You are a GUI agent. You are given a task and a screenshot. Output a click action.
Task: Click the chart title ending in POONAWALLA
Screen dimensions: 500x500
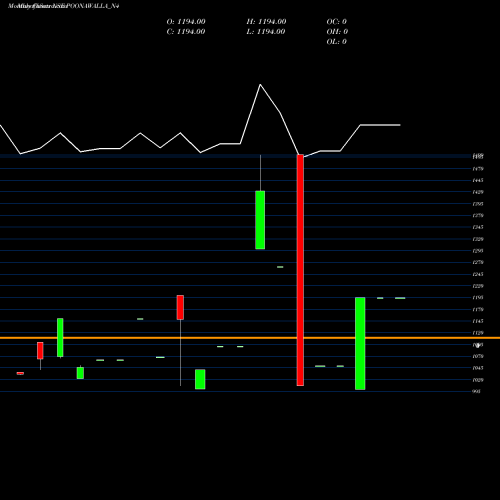tap(64, 6)
